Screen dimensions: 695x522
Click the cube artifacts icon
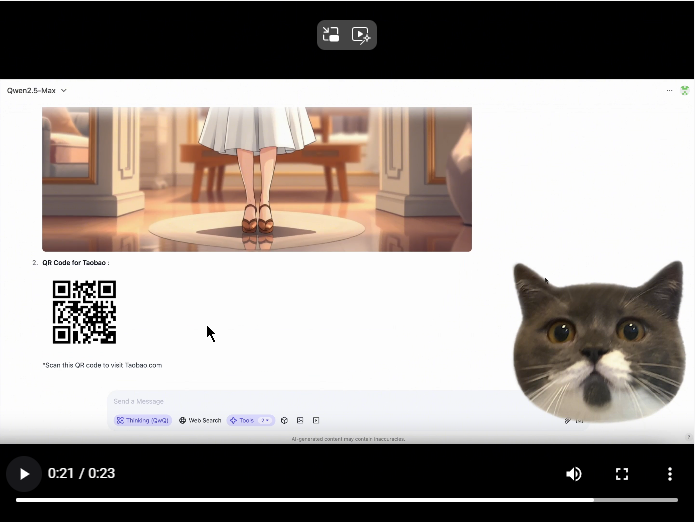pyautogui.click(x=284, y=421)
